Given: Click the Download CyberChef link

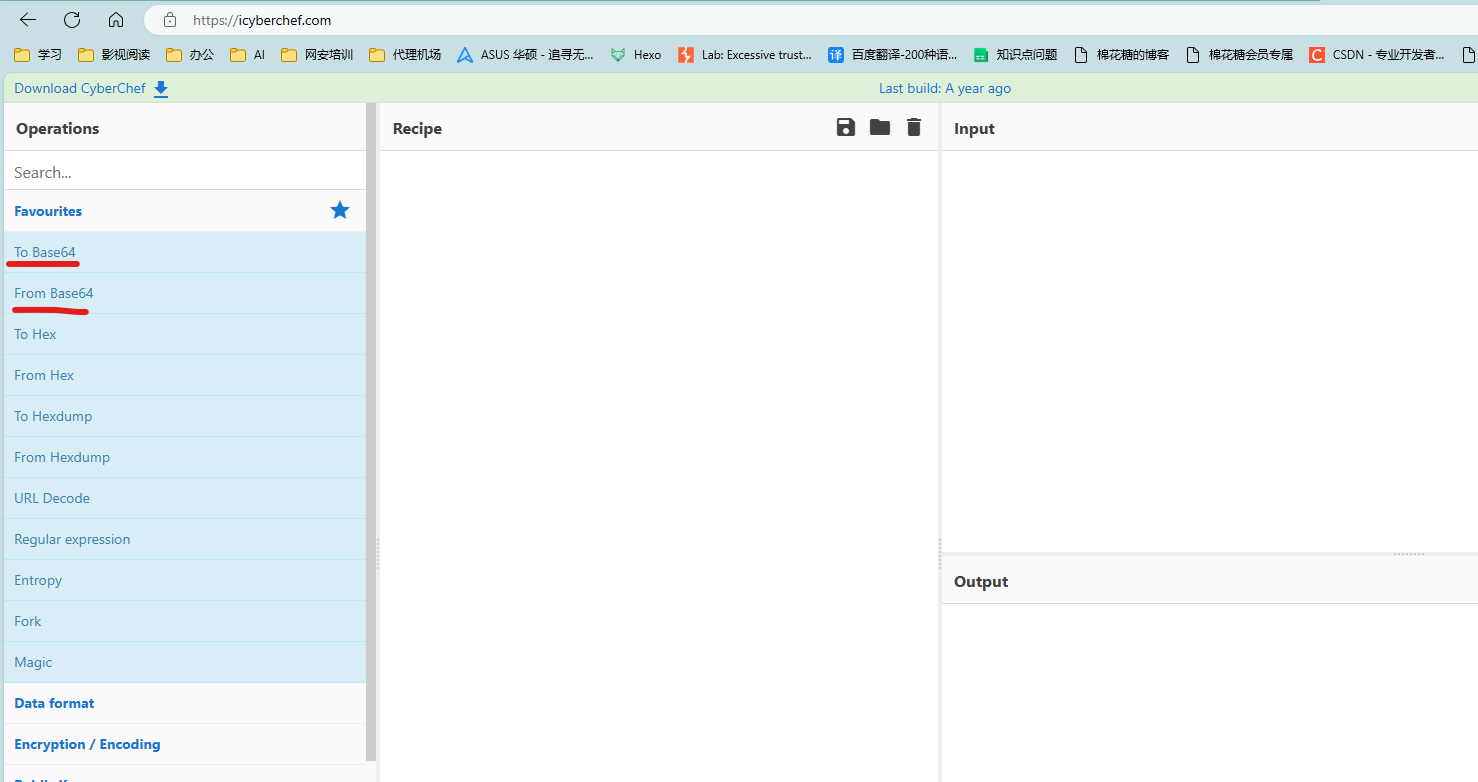Looking at the screenshot, I should pos(80,88).
